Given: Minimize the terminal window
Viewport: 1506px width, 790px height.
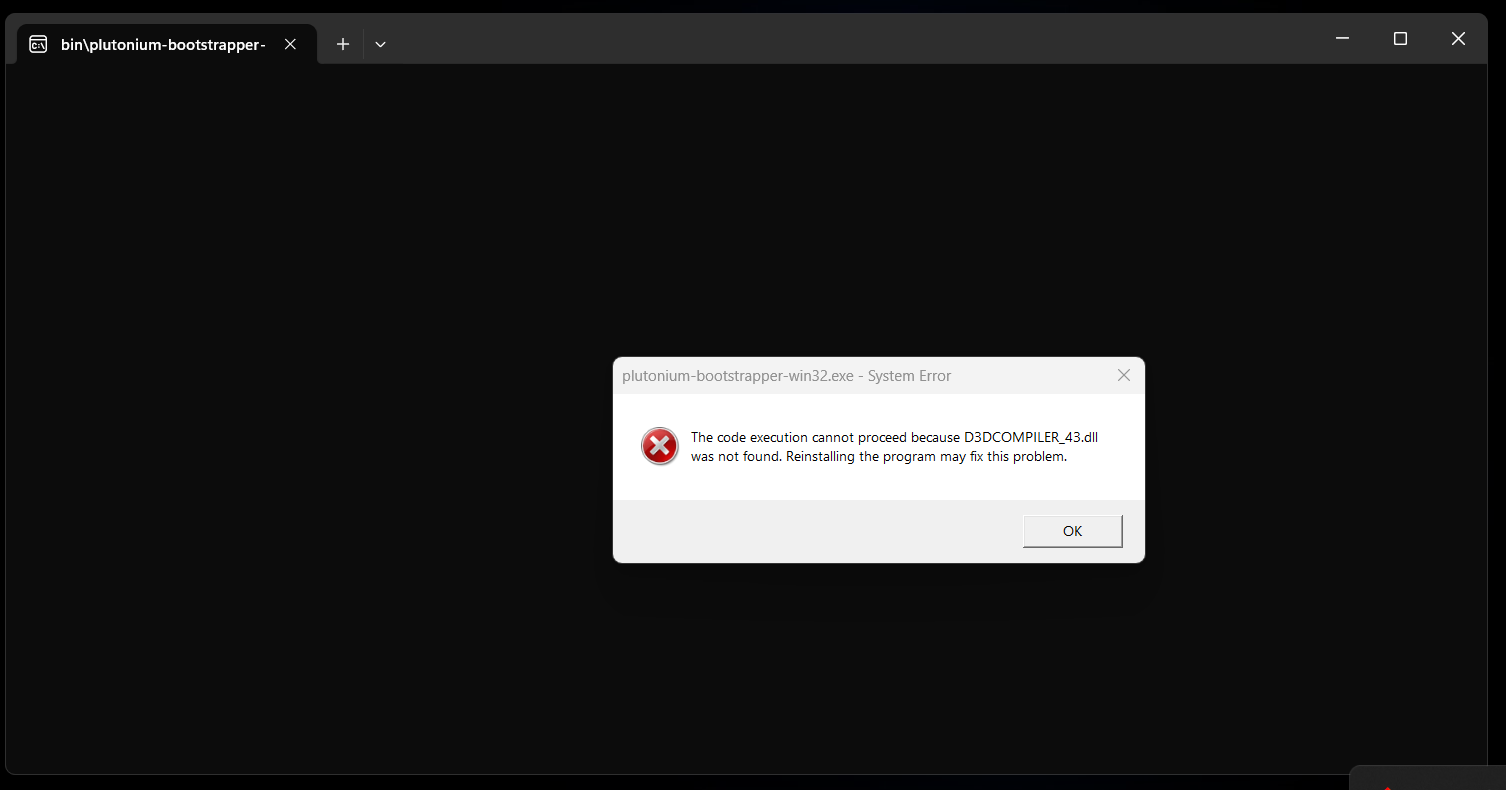Looking at the screenshot, I should click(x=1342, y=39).
